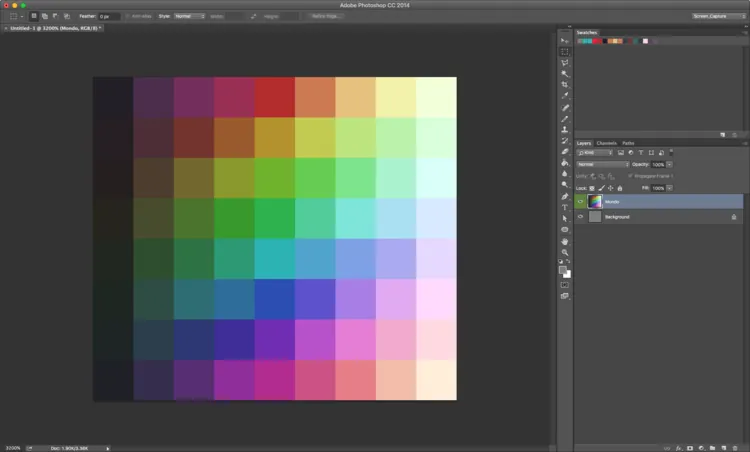Screen dimensions: 750x452
Task: Hide the Mondo layer
Action: coord(580,202)
